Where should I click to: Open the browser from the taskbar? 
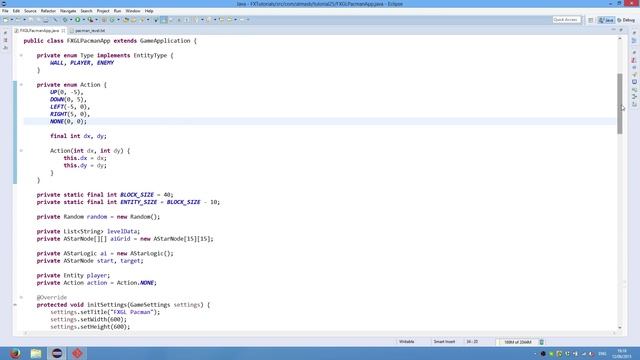(x=15, y=353)
